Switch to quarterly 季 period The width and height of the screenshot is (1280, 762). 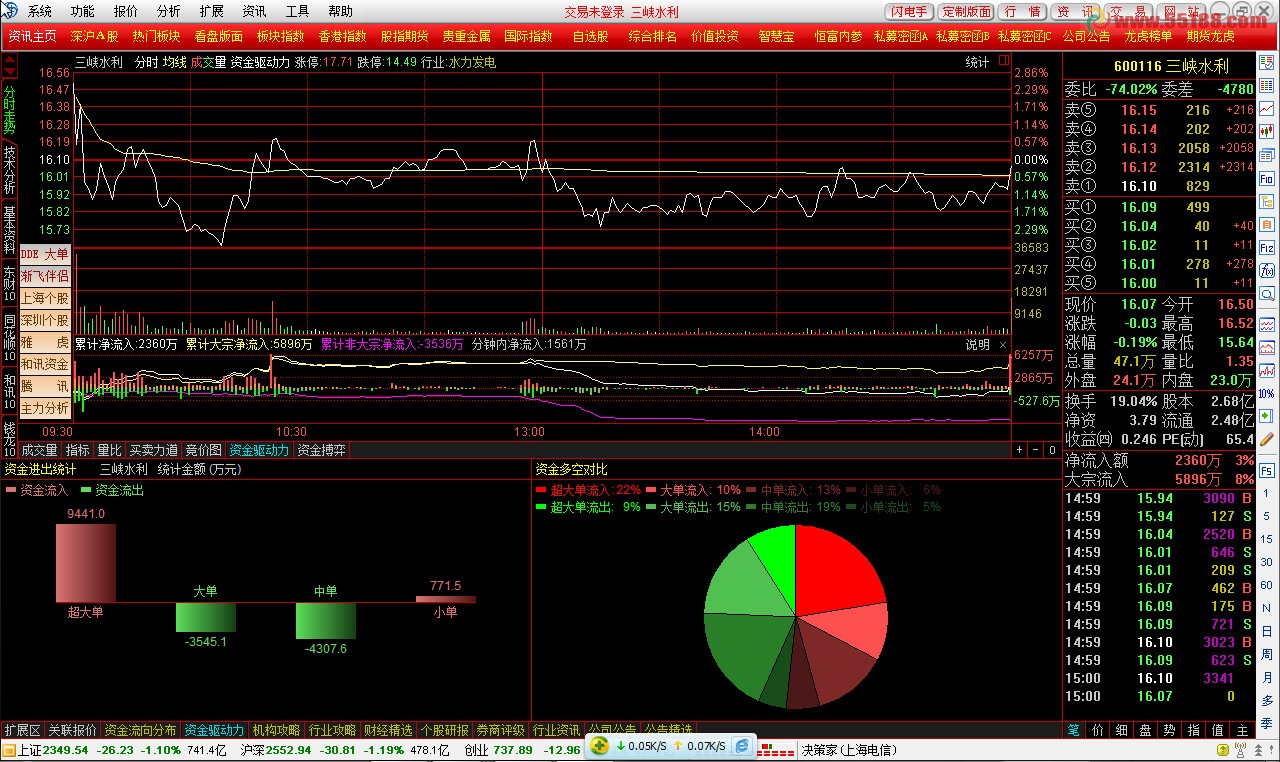[1267, 723]
